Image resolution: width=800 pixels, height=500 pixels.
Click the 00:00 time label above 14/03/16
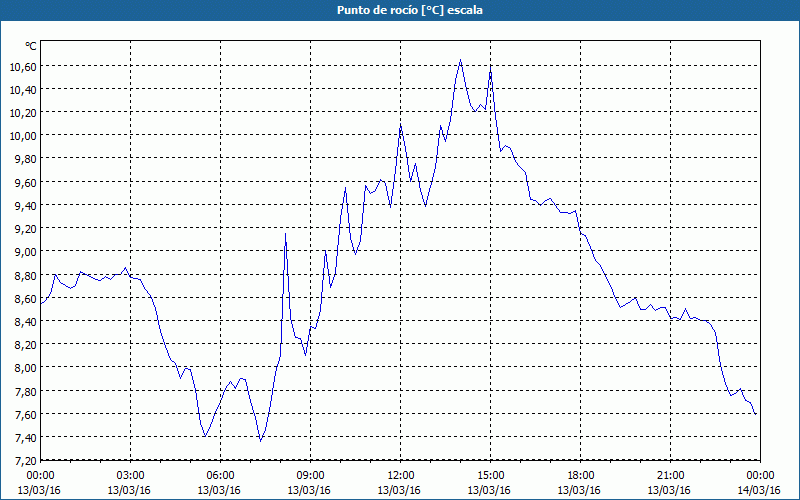[x=760, y=476]
